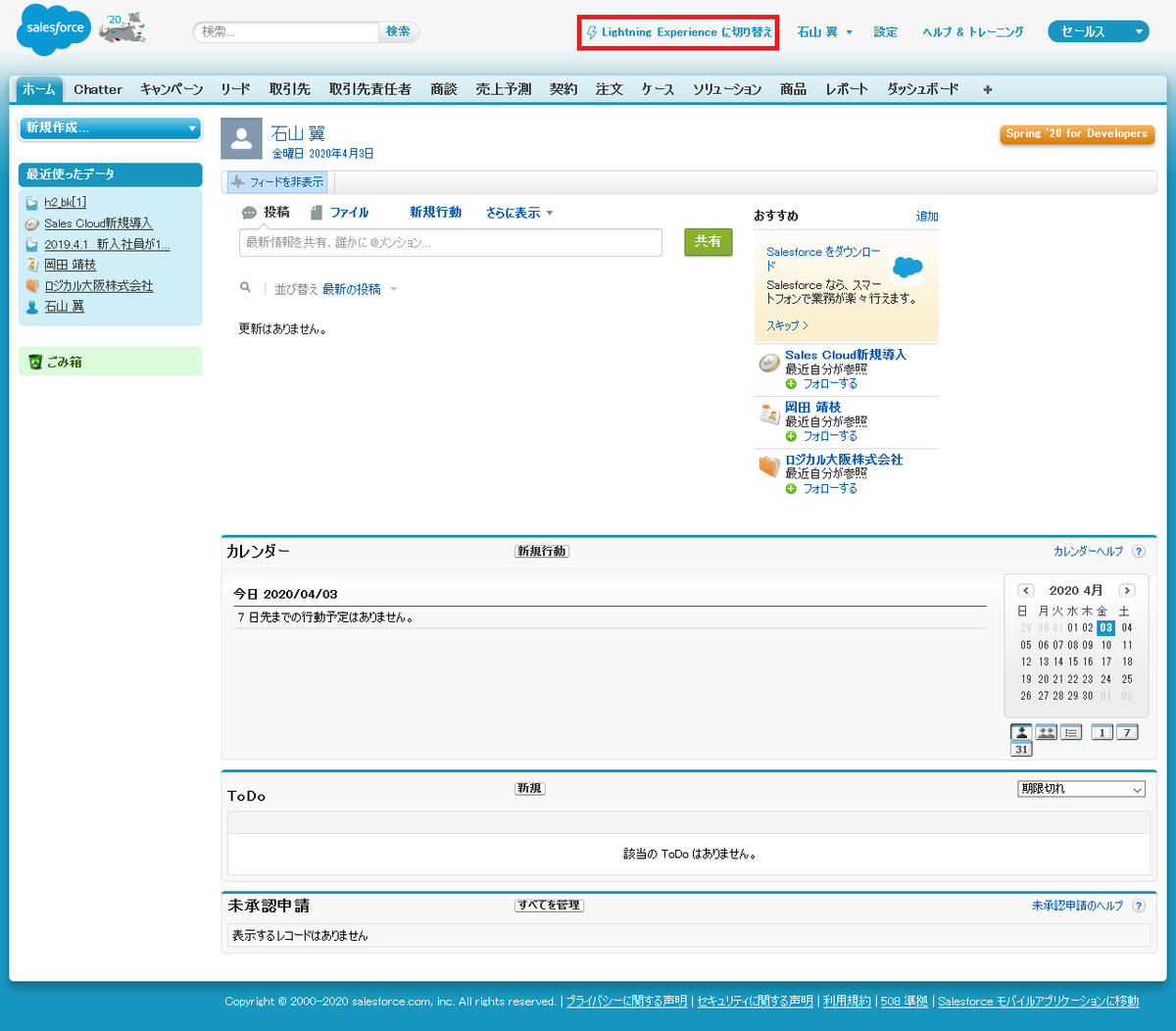Click the 岡田 靖枝 contact card icon
Viewport: 1176px width, 1031px height.
tap(769, 415)
